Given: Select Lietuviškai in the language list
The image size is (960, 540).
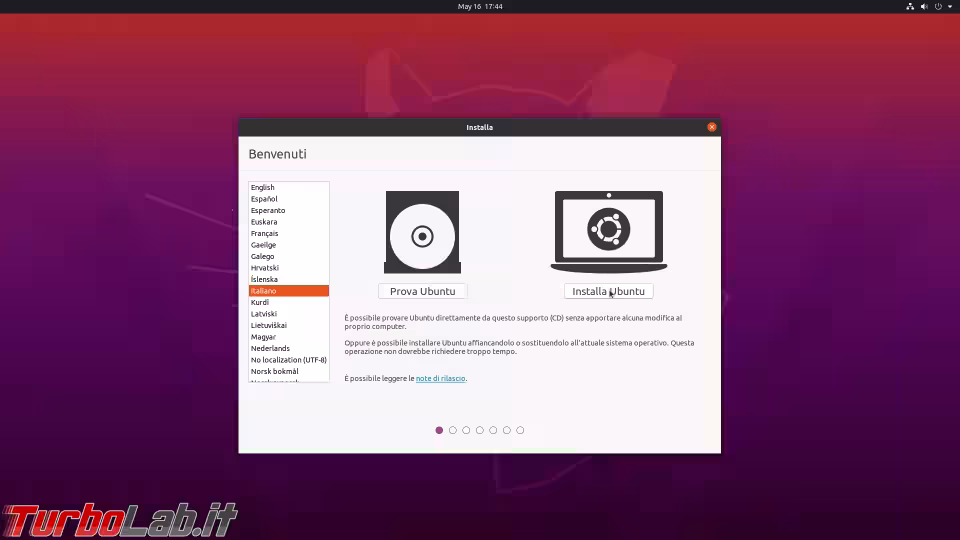Looking at the screenshot, I should (289, 325).
